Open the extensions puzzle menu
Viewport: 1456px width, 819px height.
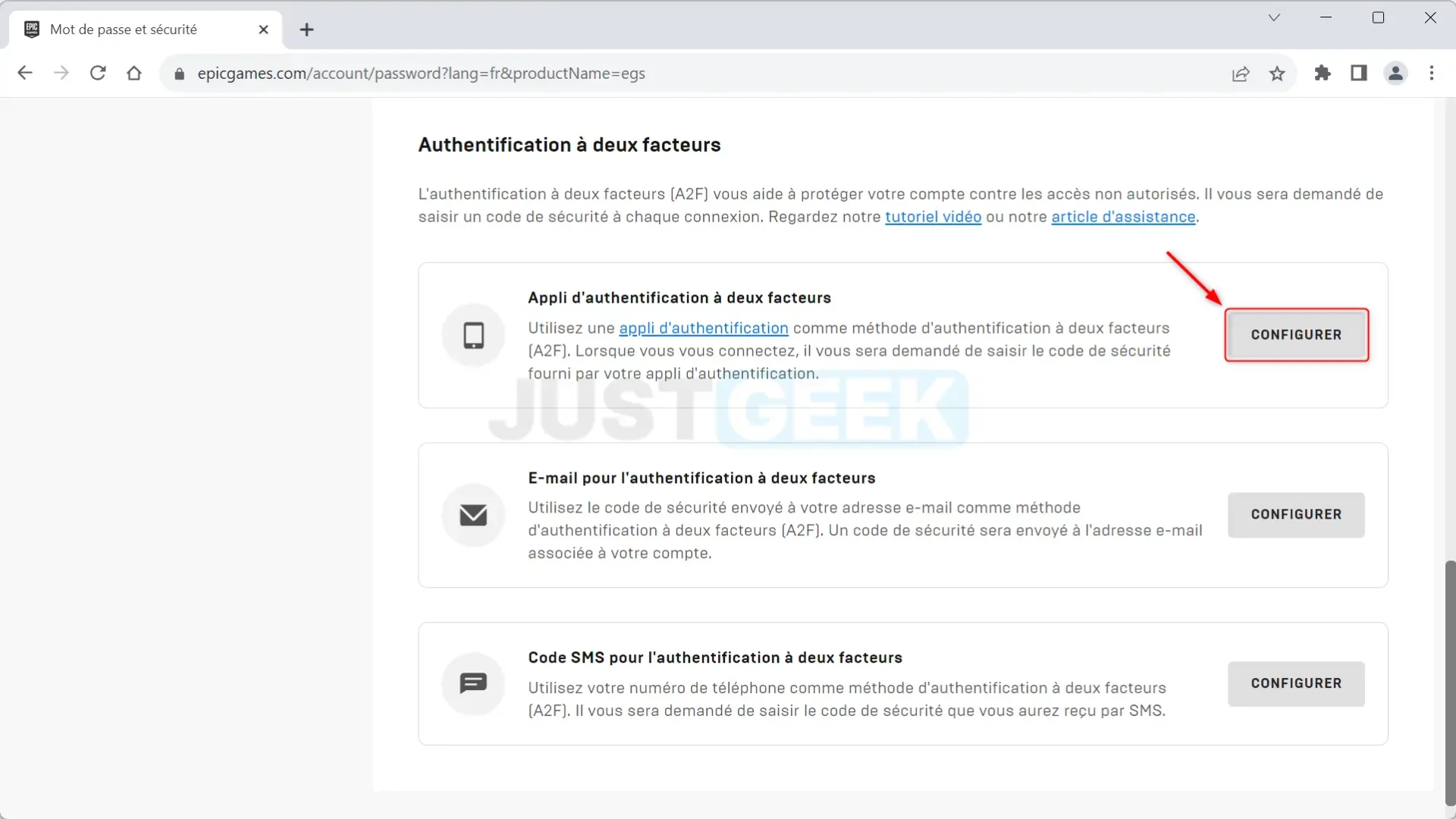[x=1323, y=73]
